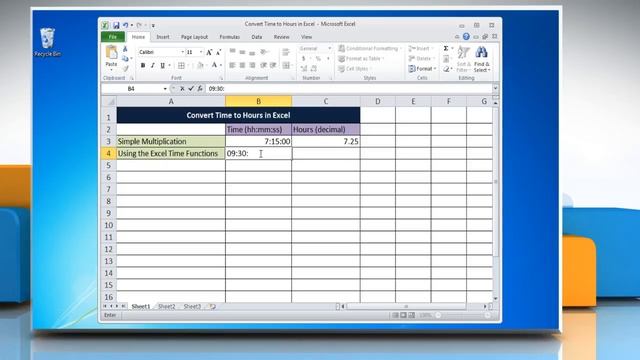Switch to the Page Layout ribbon tab
Screen dimensions: 640x360
(x=194, y=37)
